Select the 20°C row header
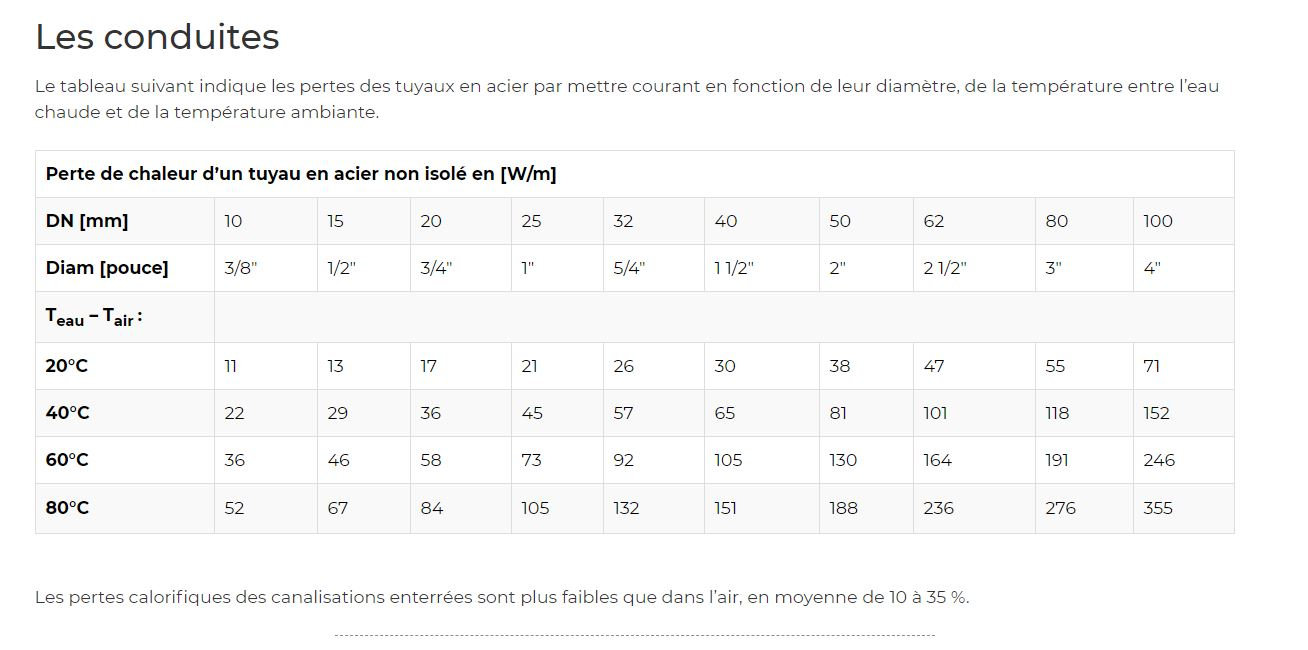The width and height of the screenshot is (1308, 650). pyautogui.click(x=67, y=366)
